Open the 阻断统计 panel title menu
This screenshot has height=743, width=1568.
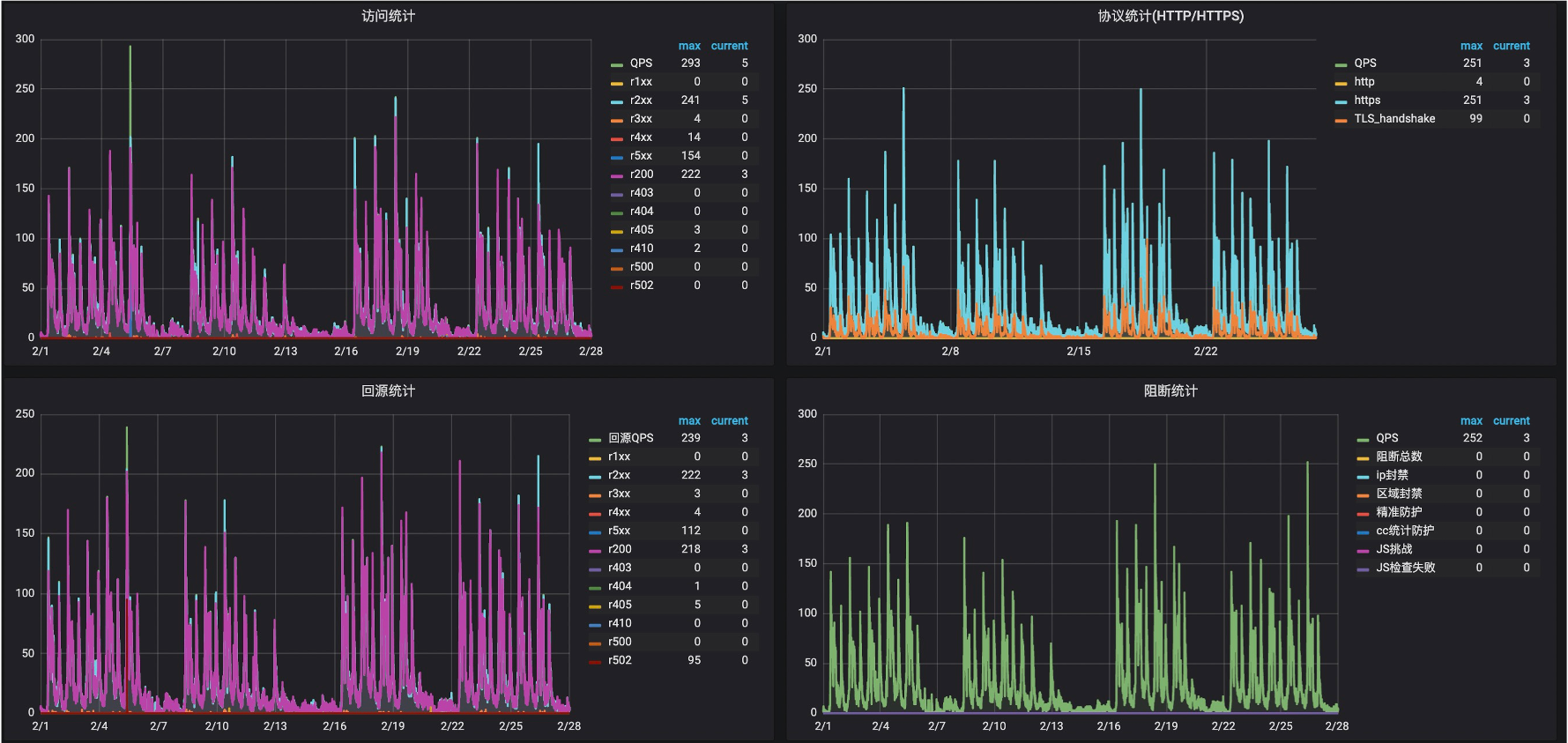[x=1170, y=390]
